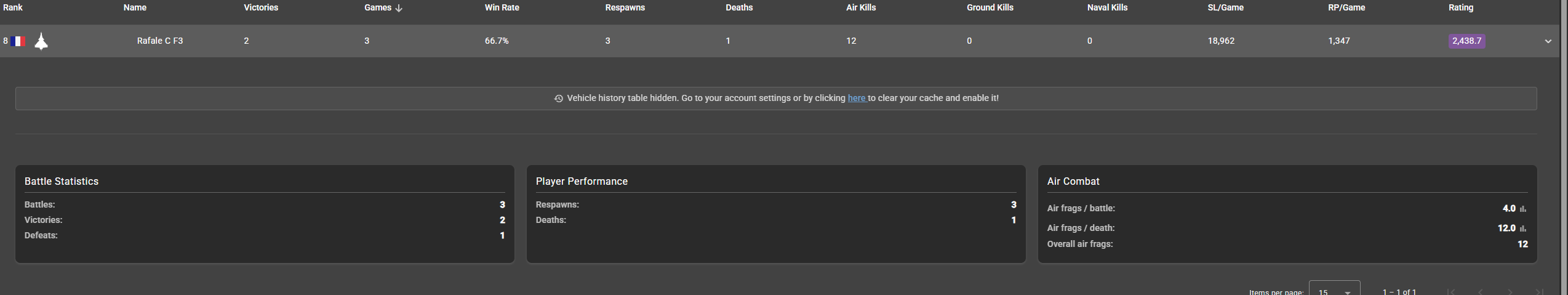Go to the first page of results

click(x=1451, y=291)
